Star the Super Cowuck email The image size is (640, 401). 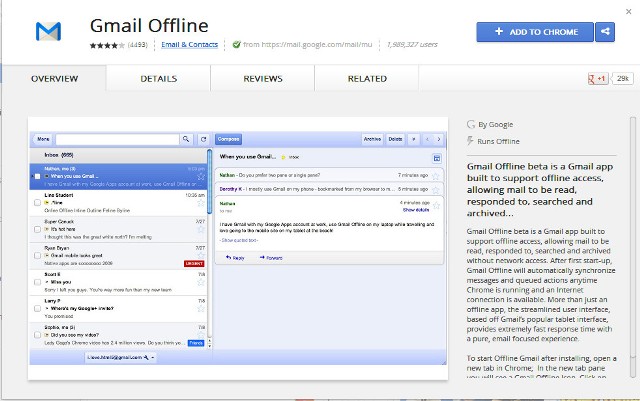coord(200,229)
